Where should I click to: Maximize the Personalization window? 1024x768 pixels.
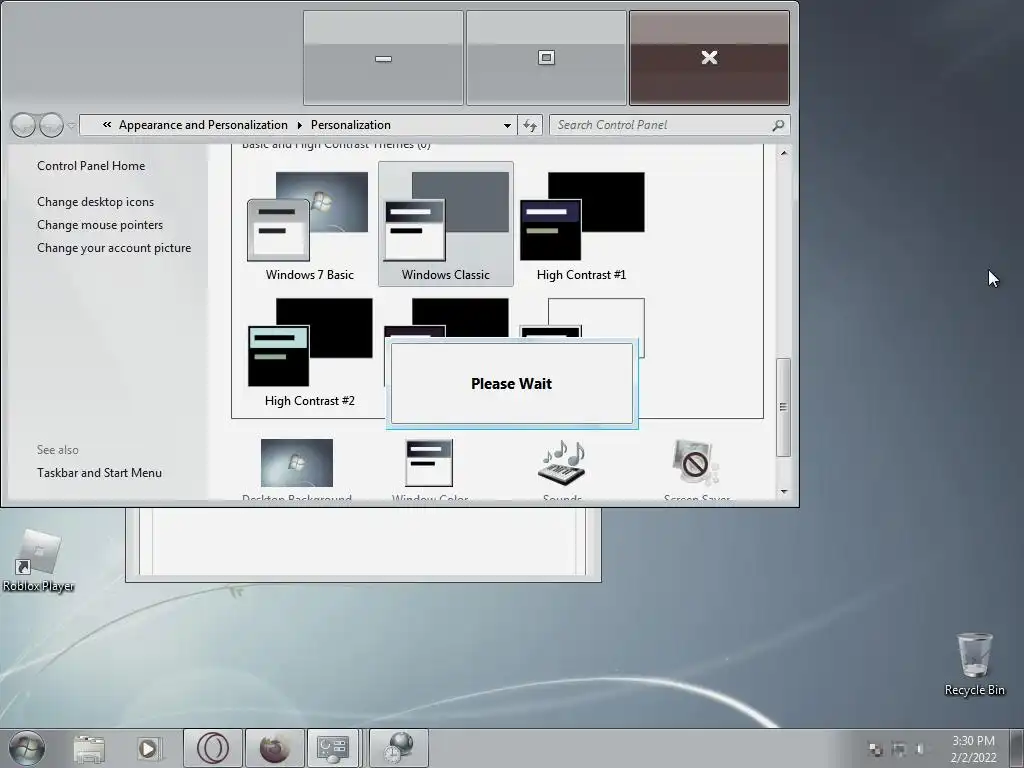point(546,57)
